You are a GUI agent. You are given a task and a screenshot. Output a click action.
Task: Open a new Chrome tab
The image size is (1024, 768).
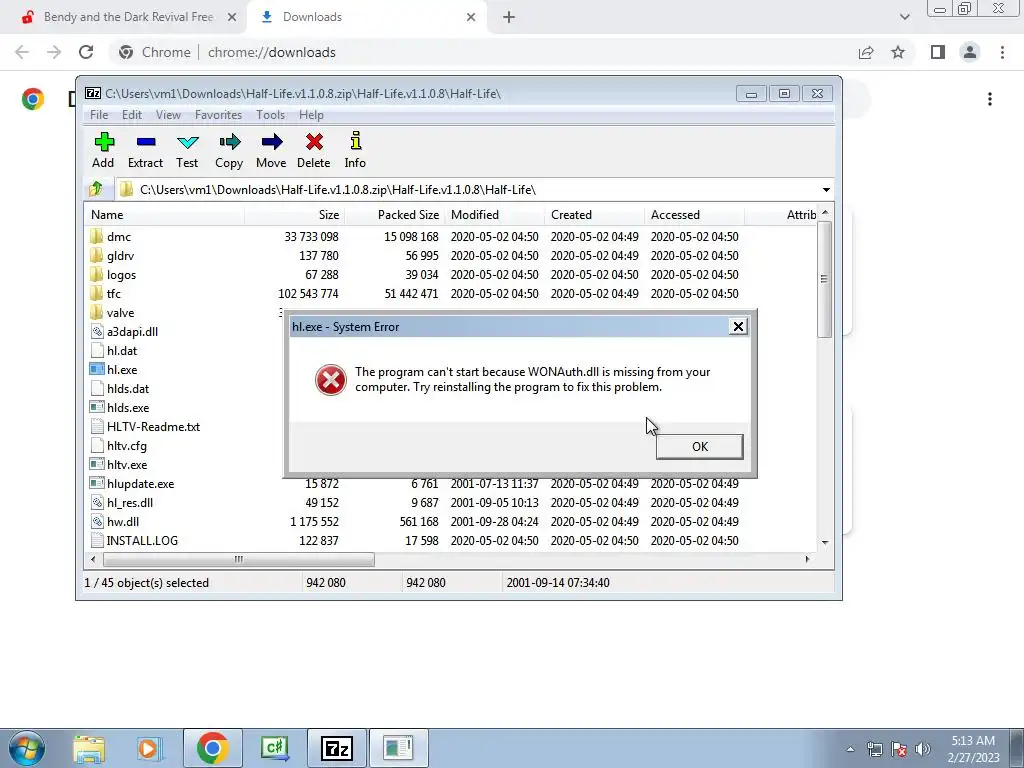(509, 17)
